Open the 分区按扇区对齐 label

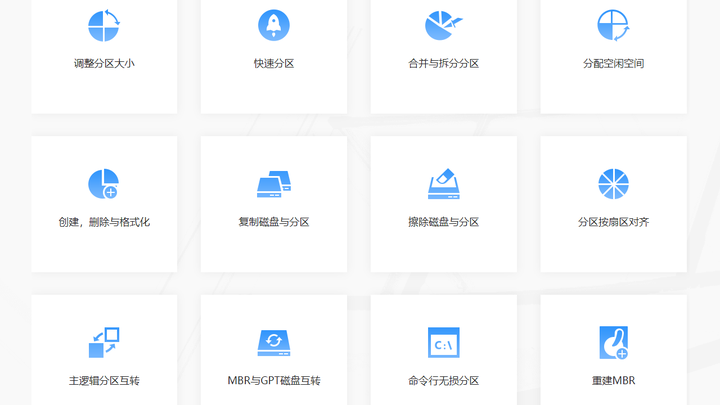(613, 222)
